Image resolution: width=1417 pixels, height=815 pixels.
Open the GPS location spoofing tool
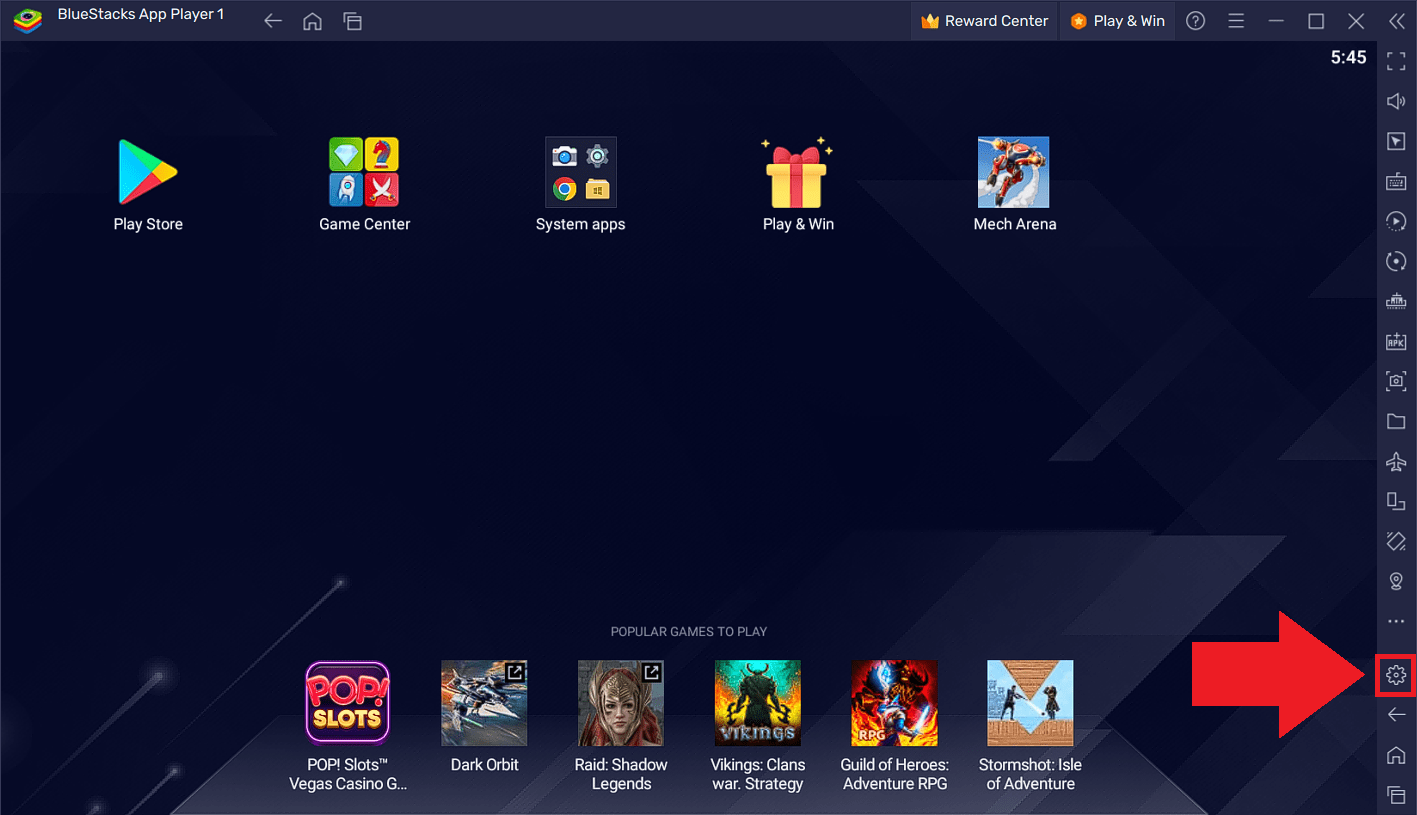point(1396,581)
